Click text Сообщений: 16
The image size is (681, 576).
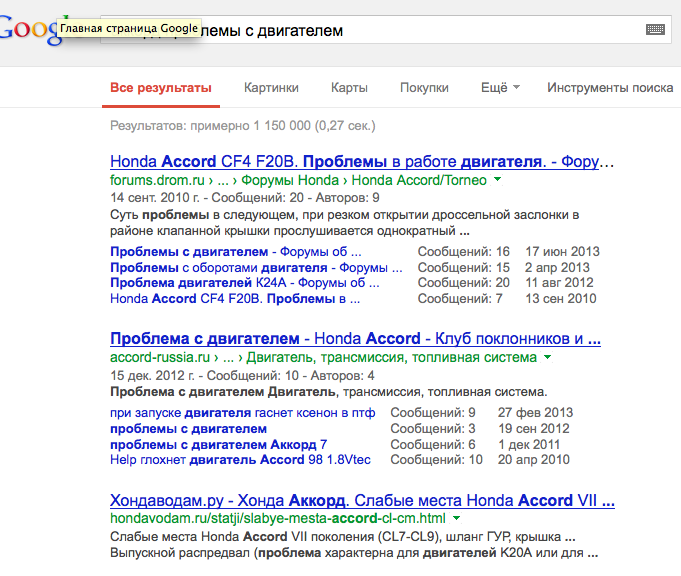coord(463,252)
